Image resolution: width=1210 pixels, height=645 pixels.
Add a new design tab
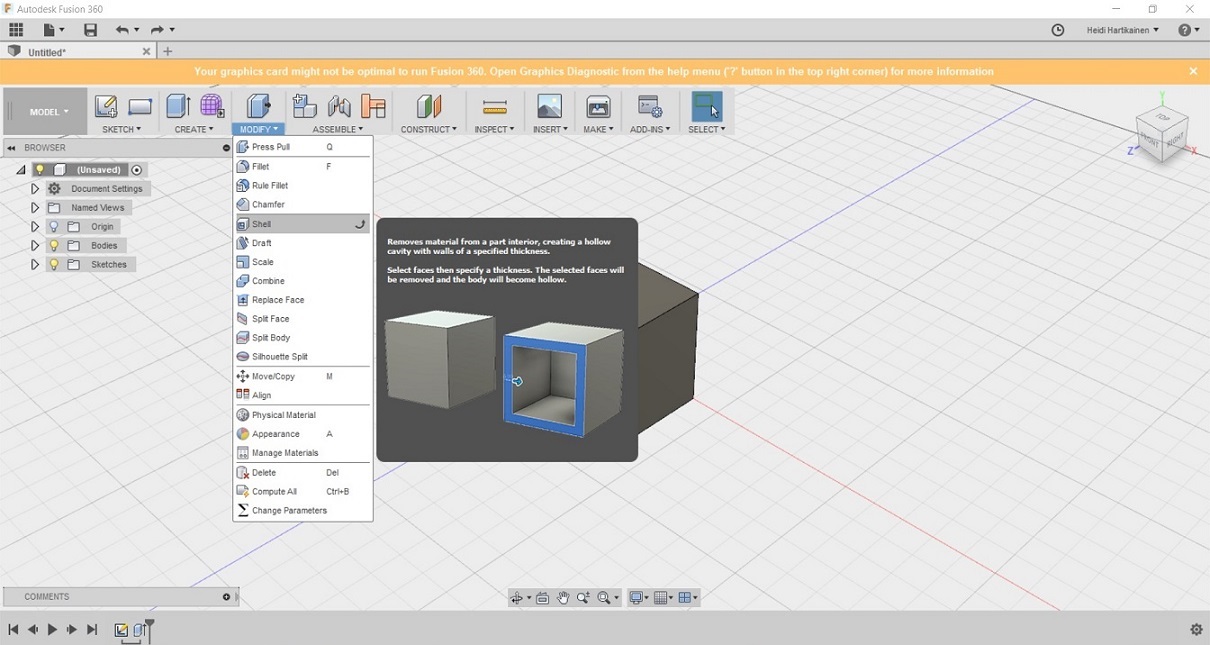tap(168, 51)
